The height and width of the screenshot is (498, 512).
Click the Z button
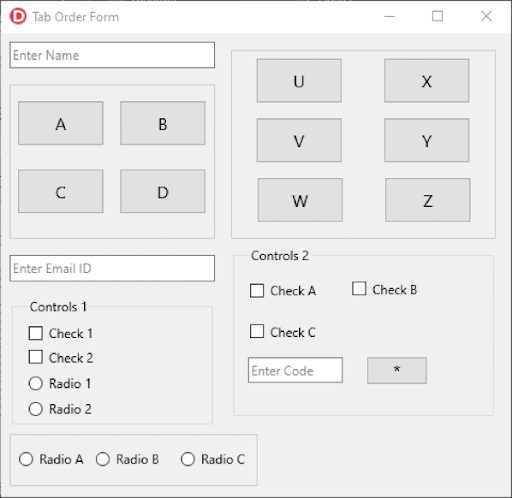pyautogui.click(x=428, y=200)
